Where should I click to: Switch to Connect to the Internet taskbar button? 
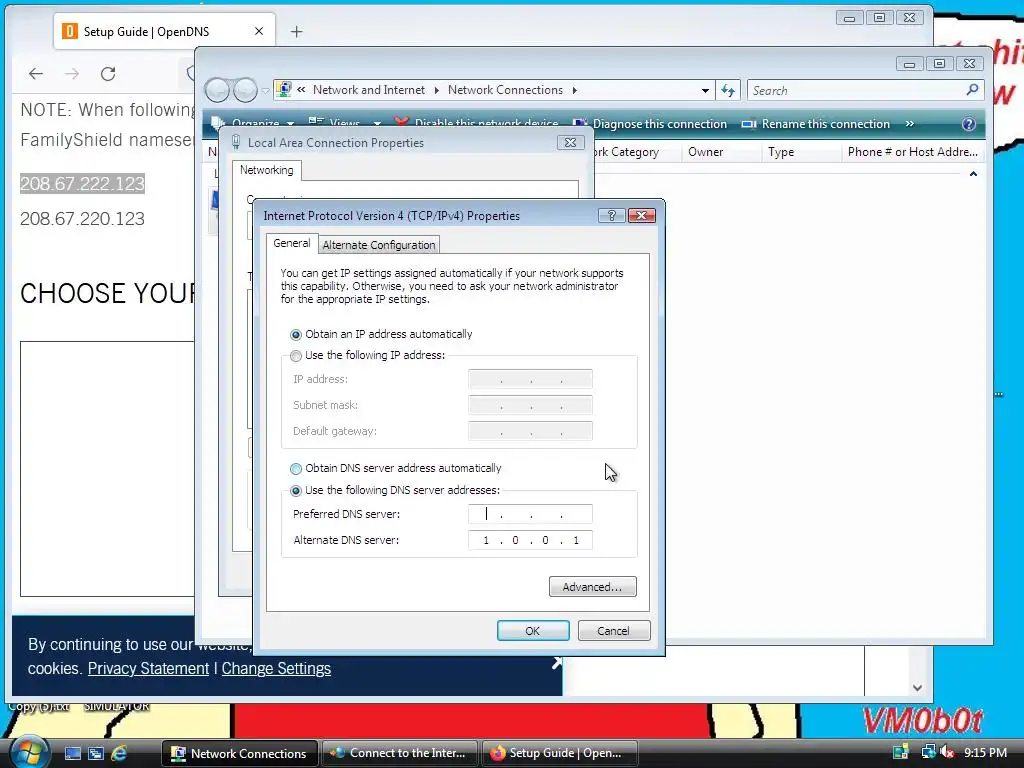click(x=400, y=753)
